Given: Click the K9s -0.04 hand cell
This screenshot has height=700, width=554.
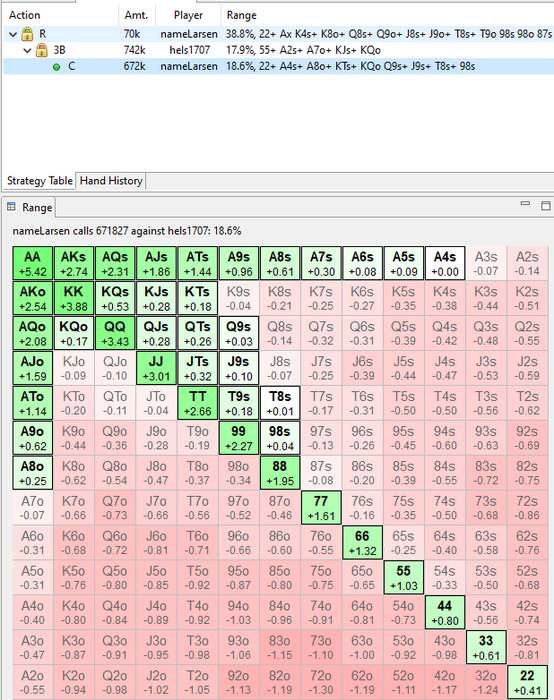Looking at the screenshot, I should pyautogui.click(x=238, y=298).
